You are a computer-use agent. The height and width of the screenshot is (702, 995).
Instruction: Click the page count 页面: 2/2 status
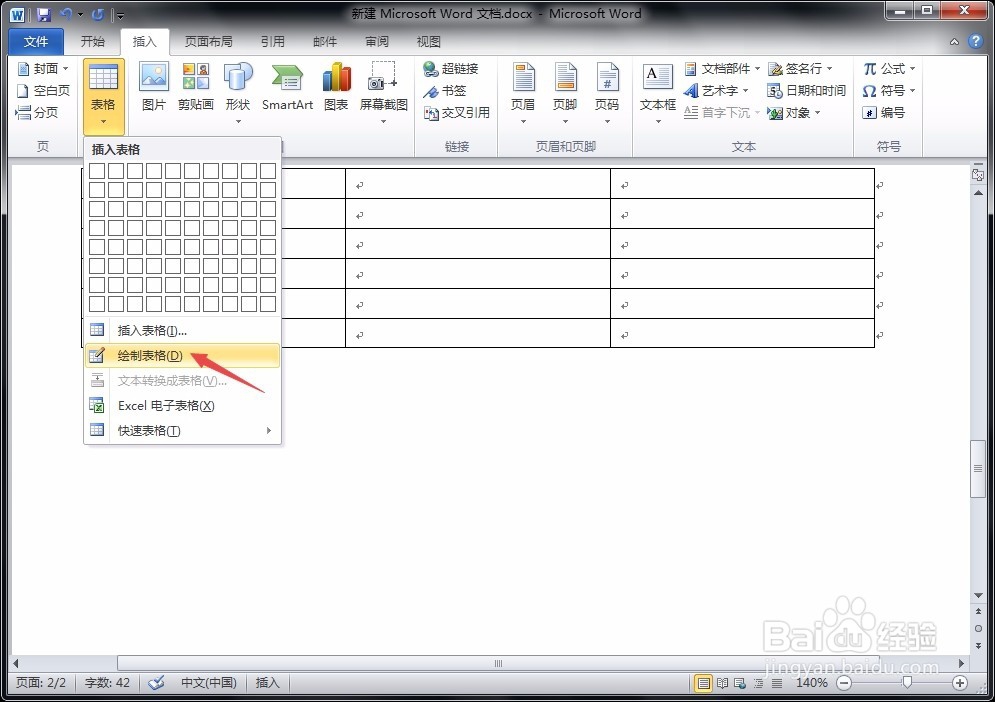pyautogui.click(x=41, y=683)
